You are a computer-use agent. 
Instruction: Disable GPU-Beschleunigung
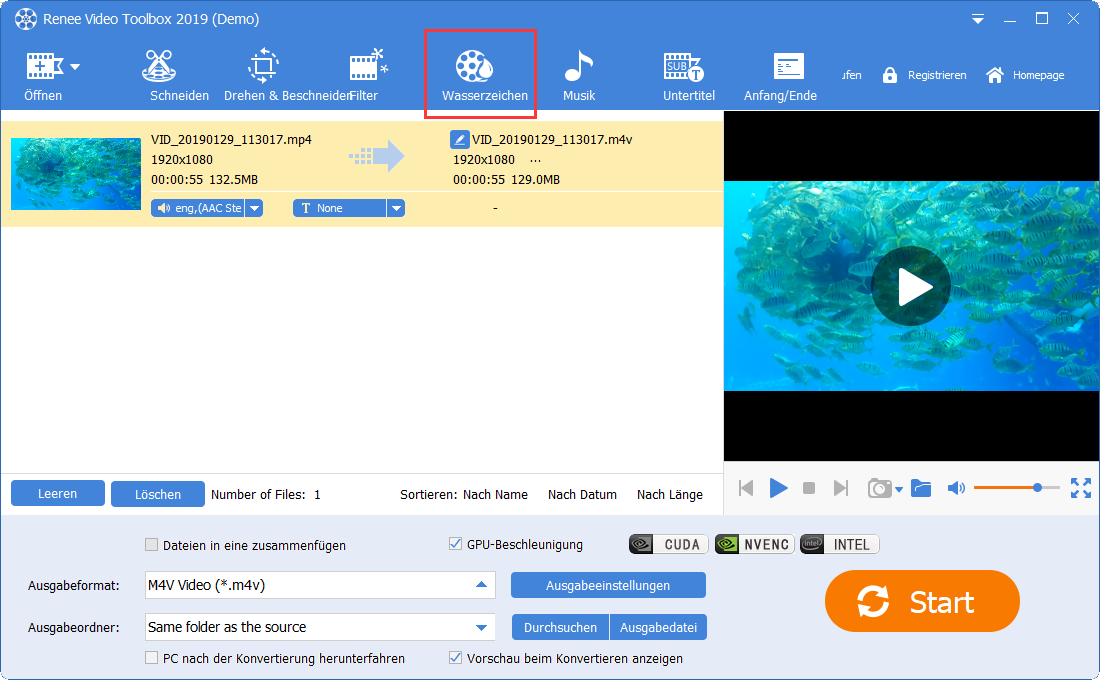(x=455, y=544)
